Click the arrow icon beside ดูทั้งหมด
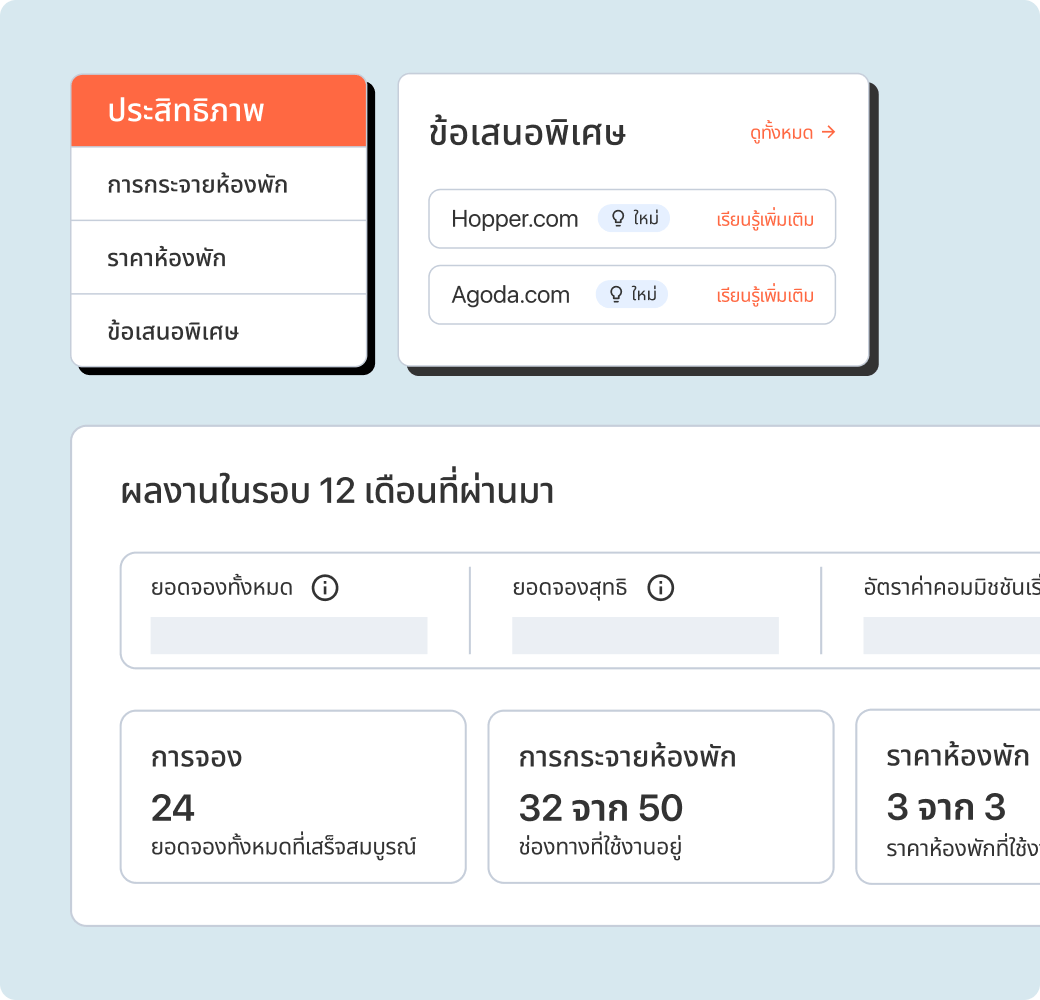The height and width of the screenshot is (1000, 1040). (x=828, y=132)
